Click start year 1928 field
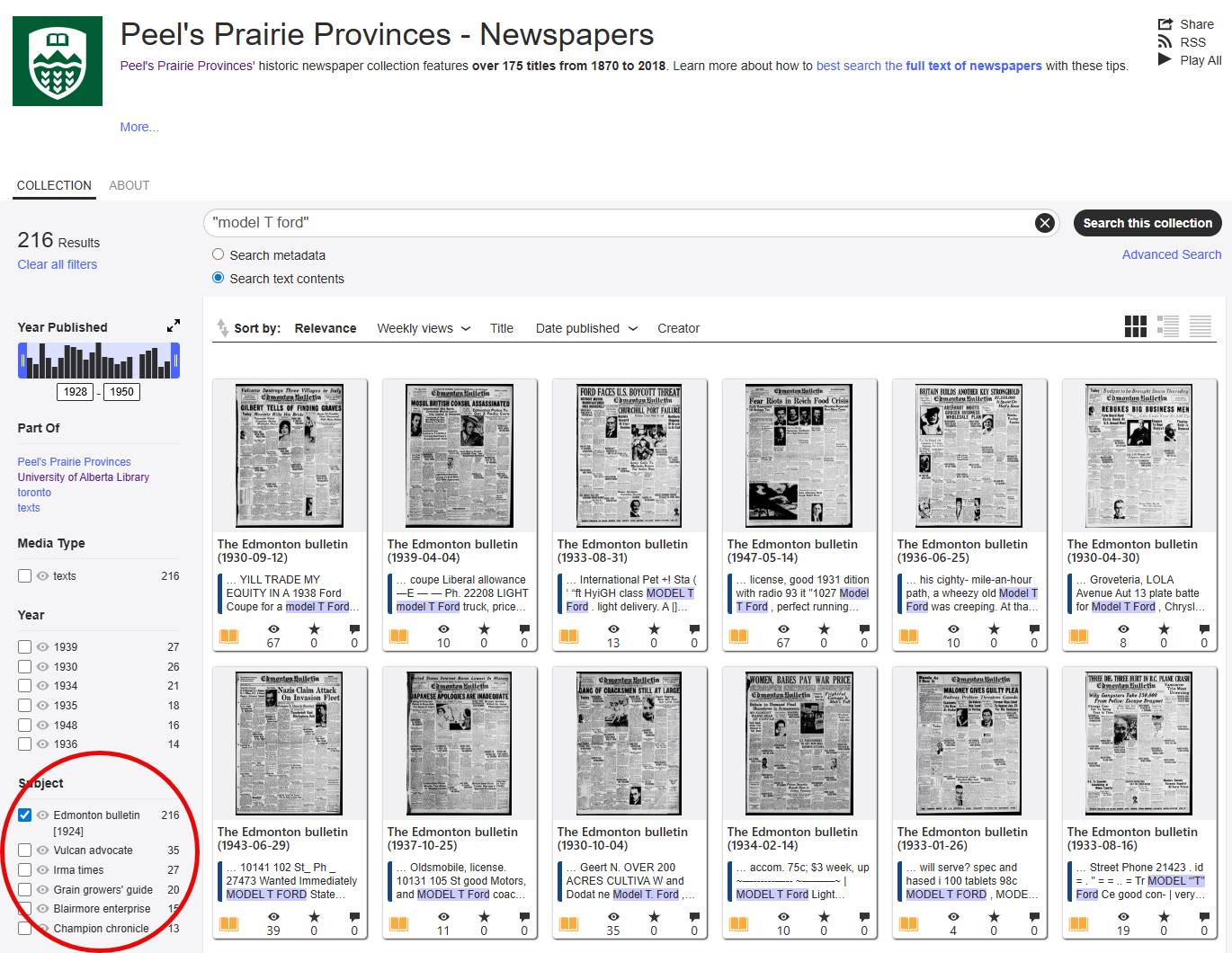1232x953 pixels. 76,392
